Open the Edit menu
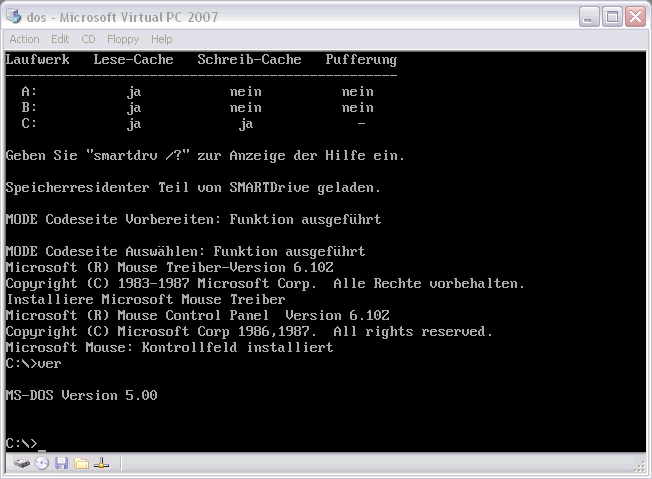Screen dimensions: 652x479 (x=60, y=39)
